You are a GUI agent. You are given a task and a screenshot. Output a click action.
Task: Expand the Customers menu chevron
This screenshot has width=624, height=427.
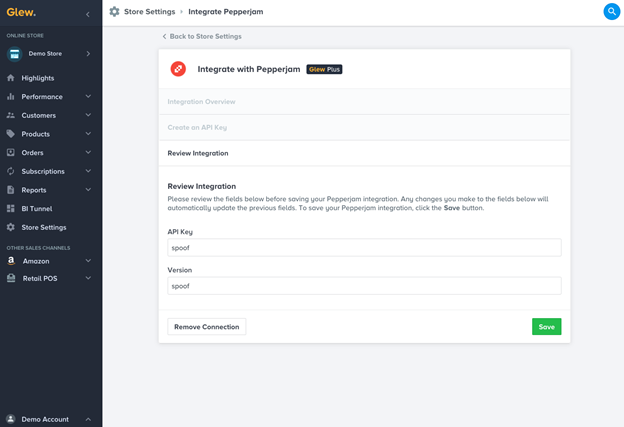(88, 115)
